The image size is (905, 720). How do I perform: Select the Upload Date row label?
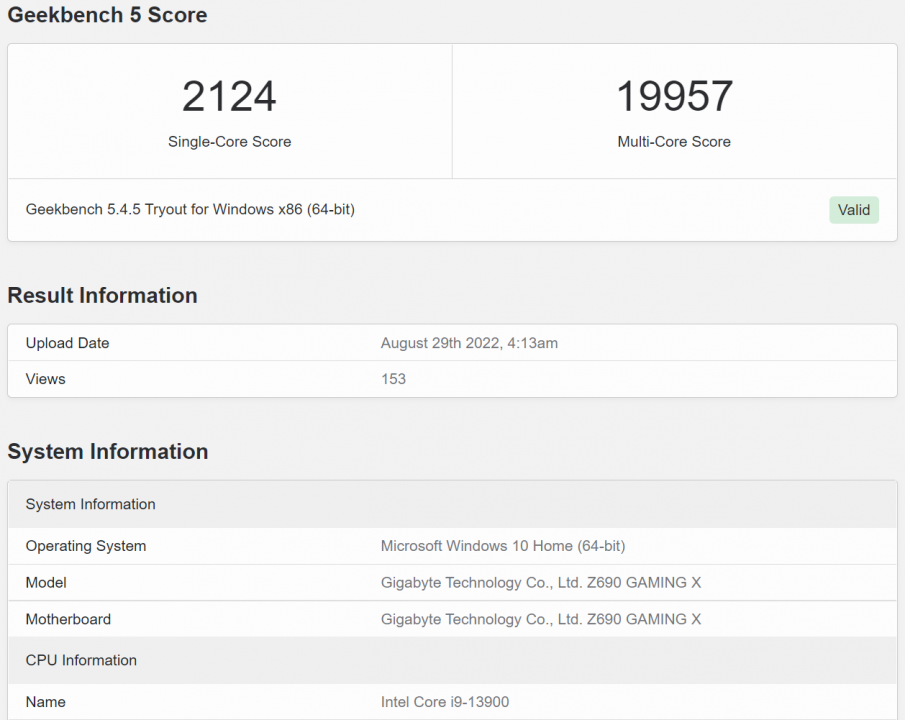click(67, 343)
